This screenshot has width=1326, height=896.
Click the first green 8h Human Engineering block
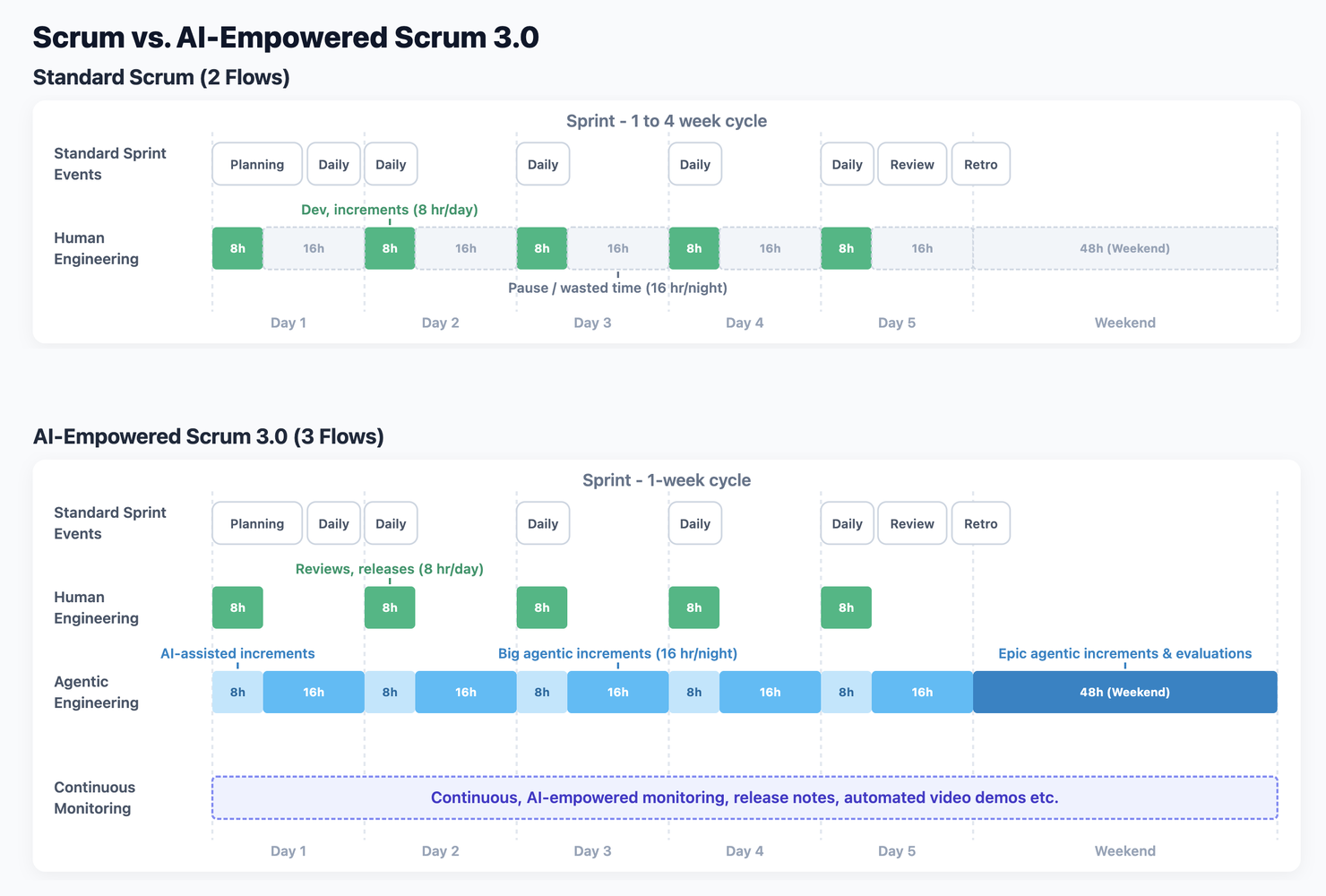pyautogui.click(x=237, y=248)
